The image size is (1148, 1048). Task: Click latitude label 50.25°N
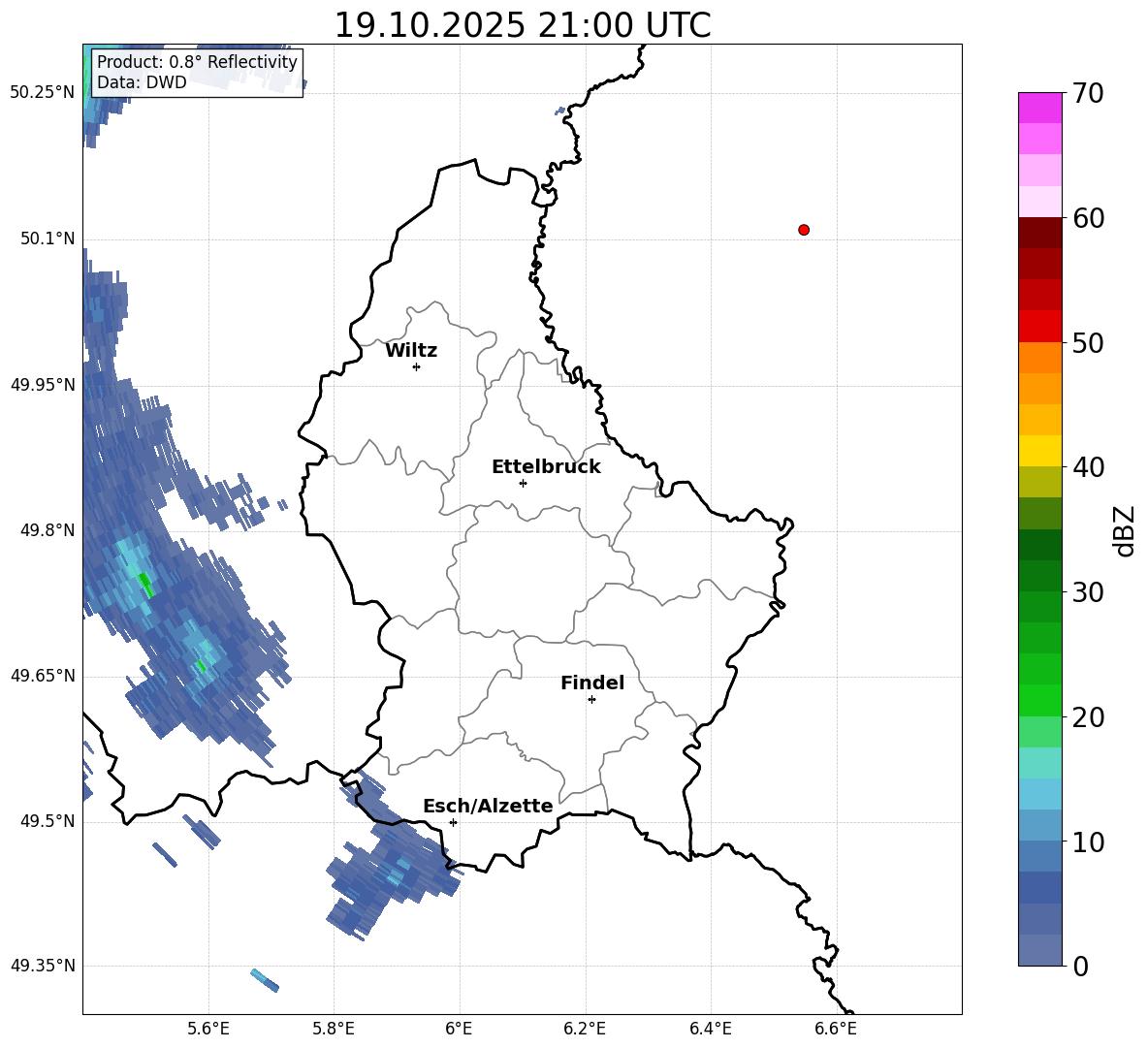coord(43,93)
